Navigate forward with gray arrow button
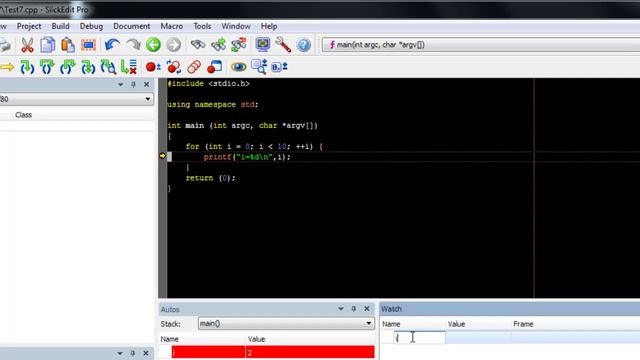Screen dimensions: 640x360 click(x=173, y=44)
